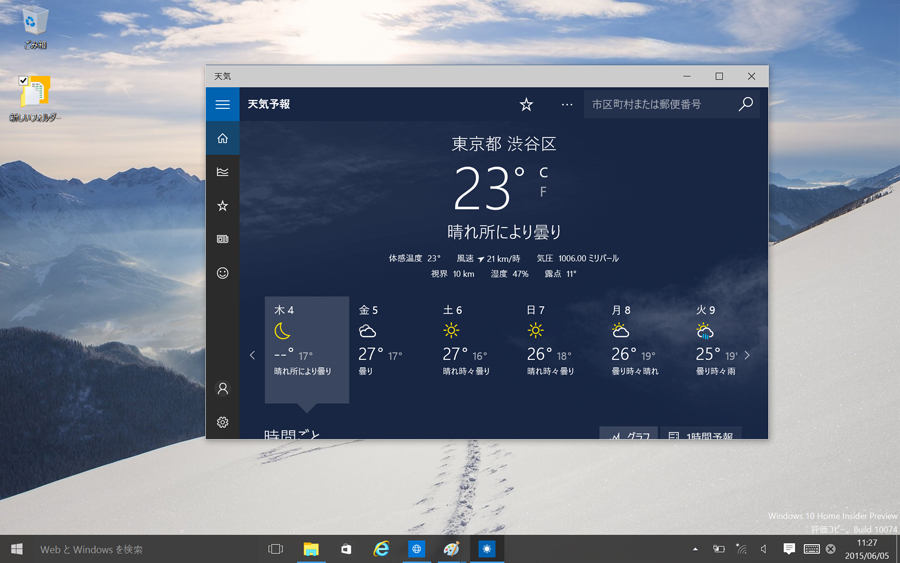The image size is (900, 563).
Task: Open the volume speaker tray icon
Action: coord(764,549)
